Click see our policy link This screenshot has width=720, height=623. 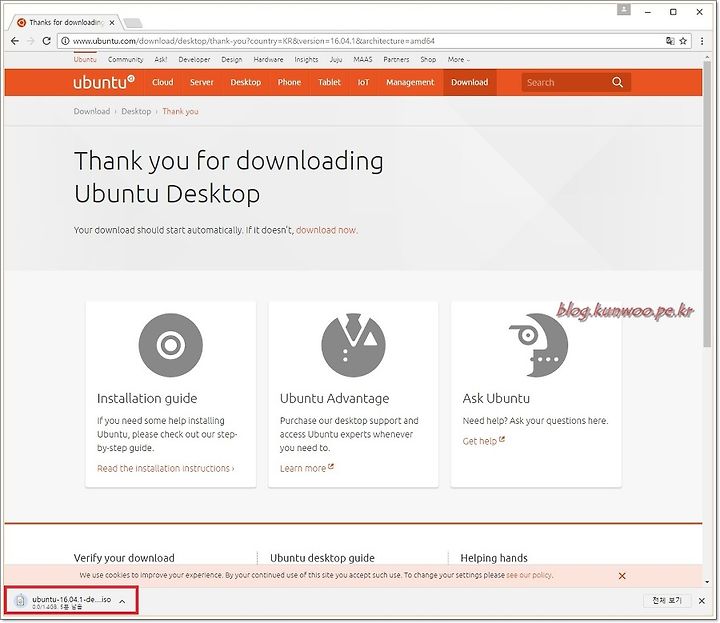click(x=529, y=575)
